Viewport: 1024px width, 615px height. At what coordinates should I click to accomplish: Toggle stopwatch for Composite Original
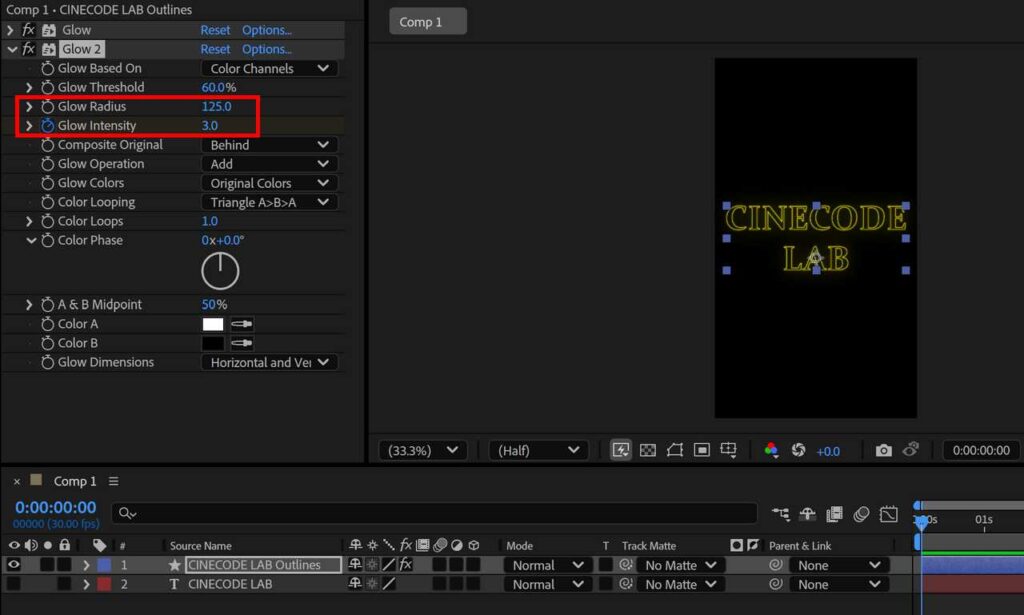coord(47,144)
